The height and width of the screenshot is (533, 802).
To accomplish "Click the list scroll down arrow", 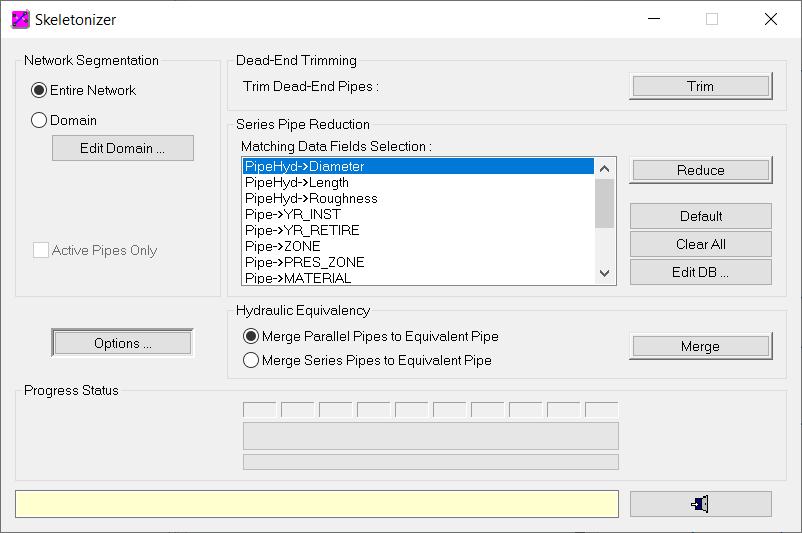I will point(605,273).
